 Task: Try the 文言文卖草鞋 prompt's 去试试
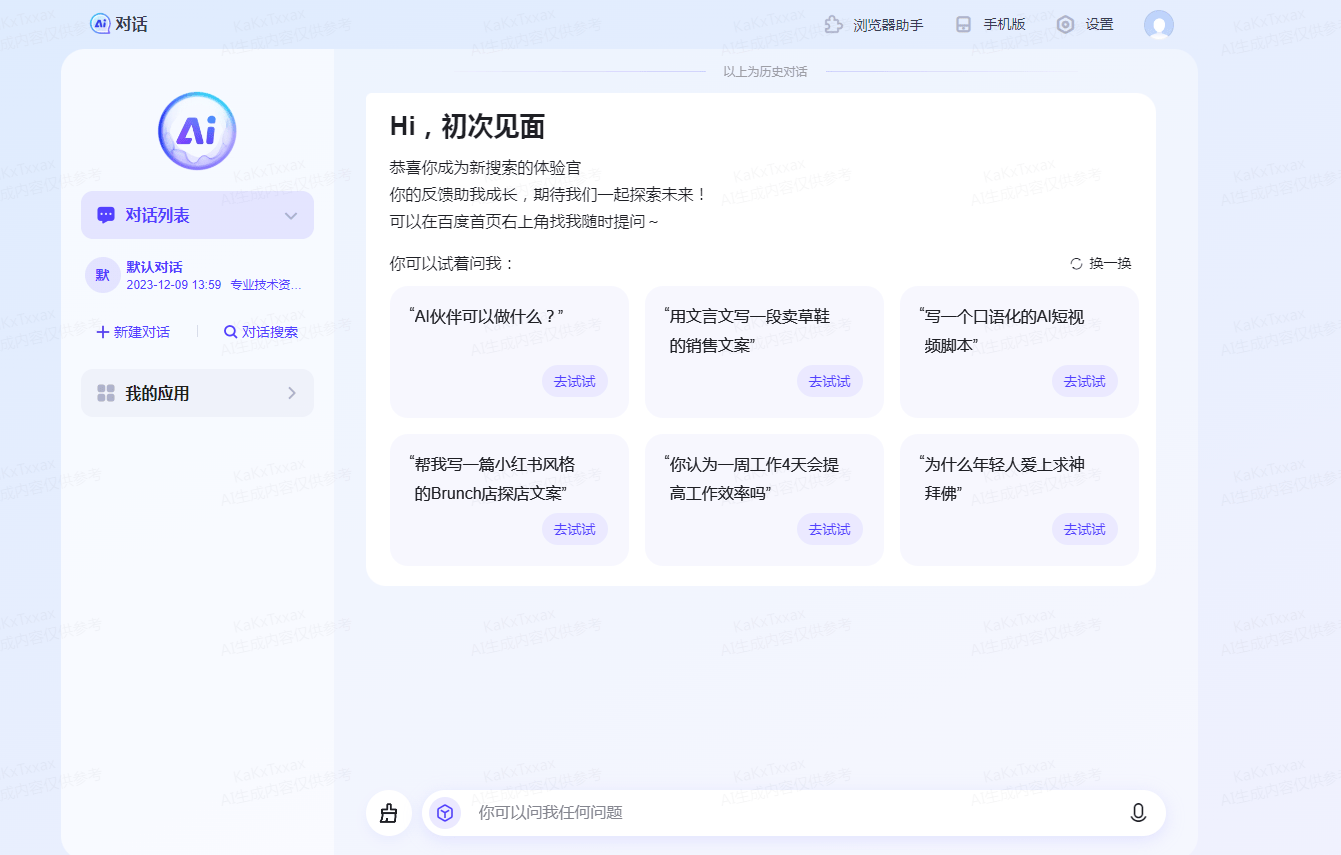pos(830,381)
